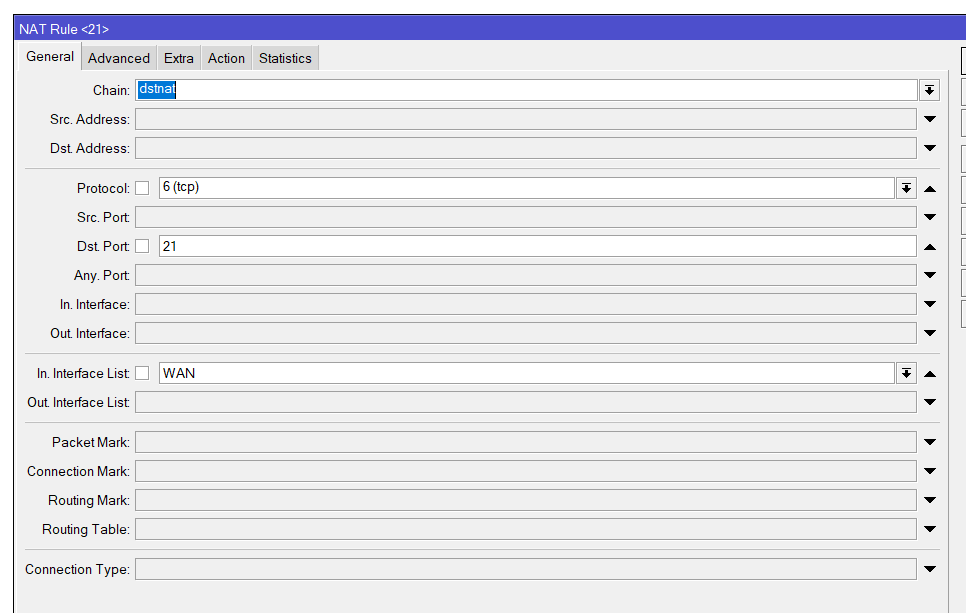This screenshot has height=613, width=966.
Task: Expand the Routing Table field
Action: [x=930, y=529]
